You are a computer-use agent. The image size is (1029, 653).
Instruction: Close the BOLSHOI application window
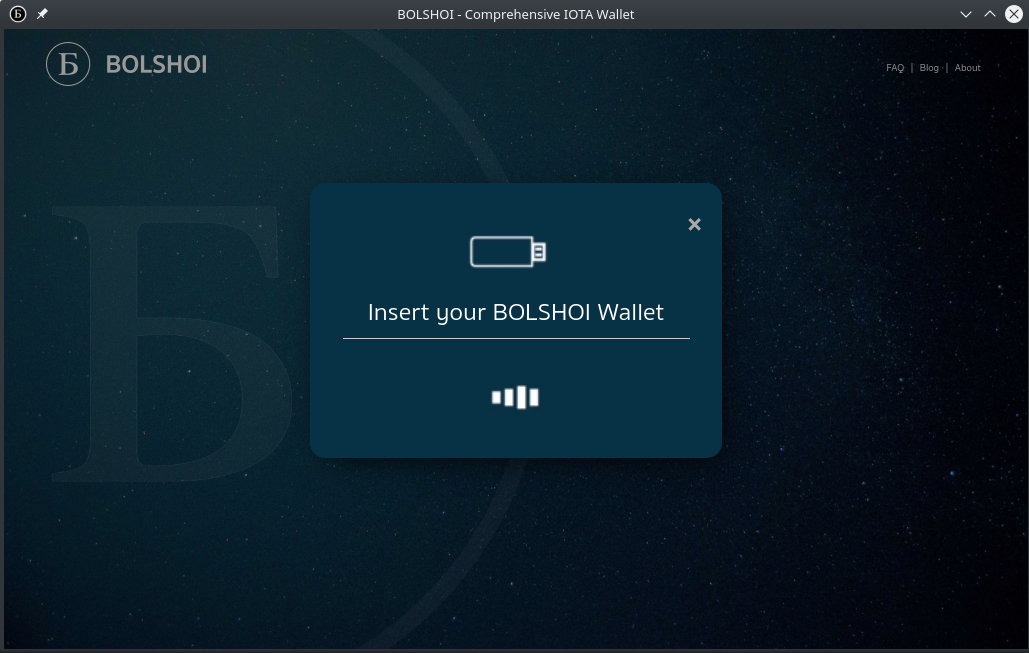pyautogui.click(x=1014, y=14)
